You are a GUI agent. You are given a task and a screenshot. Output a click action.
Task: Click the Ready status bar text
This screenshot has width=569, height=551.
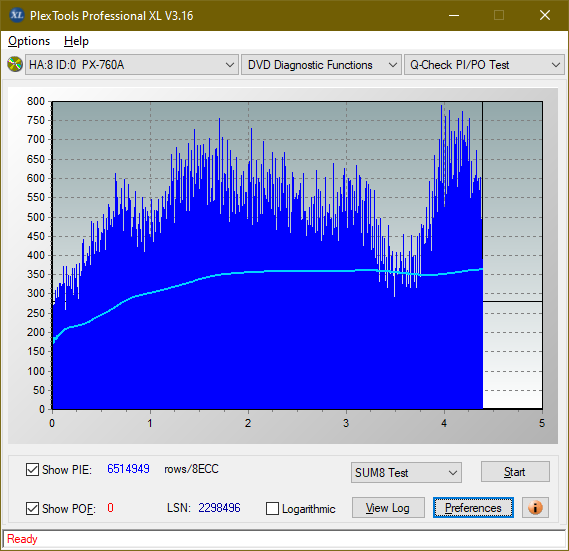22,539
